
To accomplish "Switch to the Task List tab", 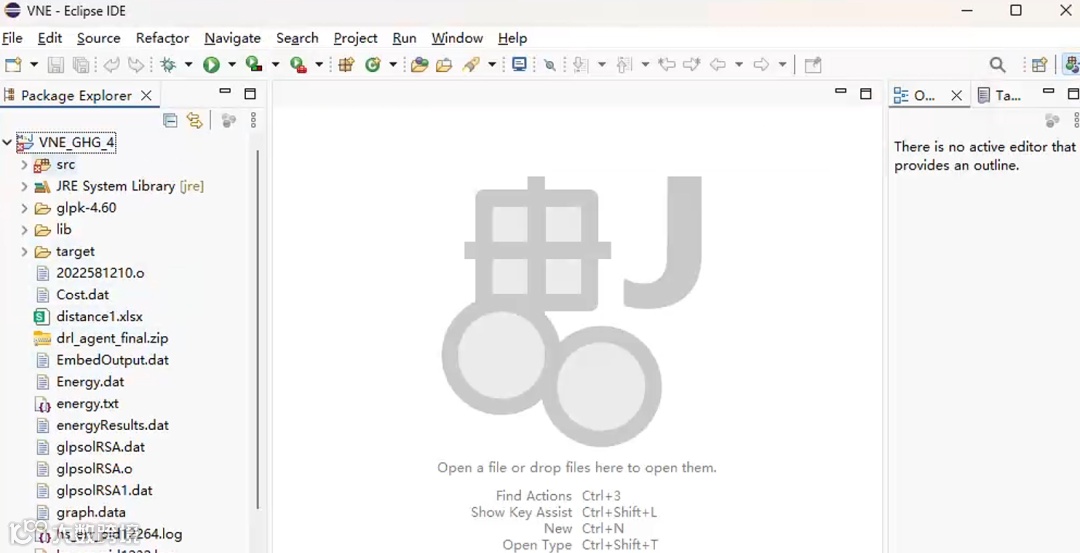I will [x=1000, y=96].
